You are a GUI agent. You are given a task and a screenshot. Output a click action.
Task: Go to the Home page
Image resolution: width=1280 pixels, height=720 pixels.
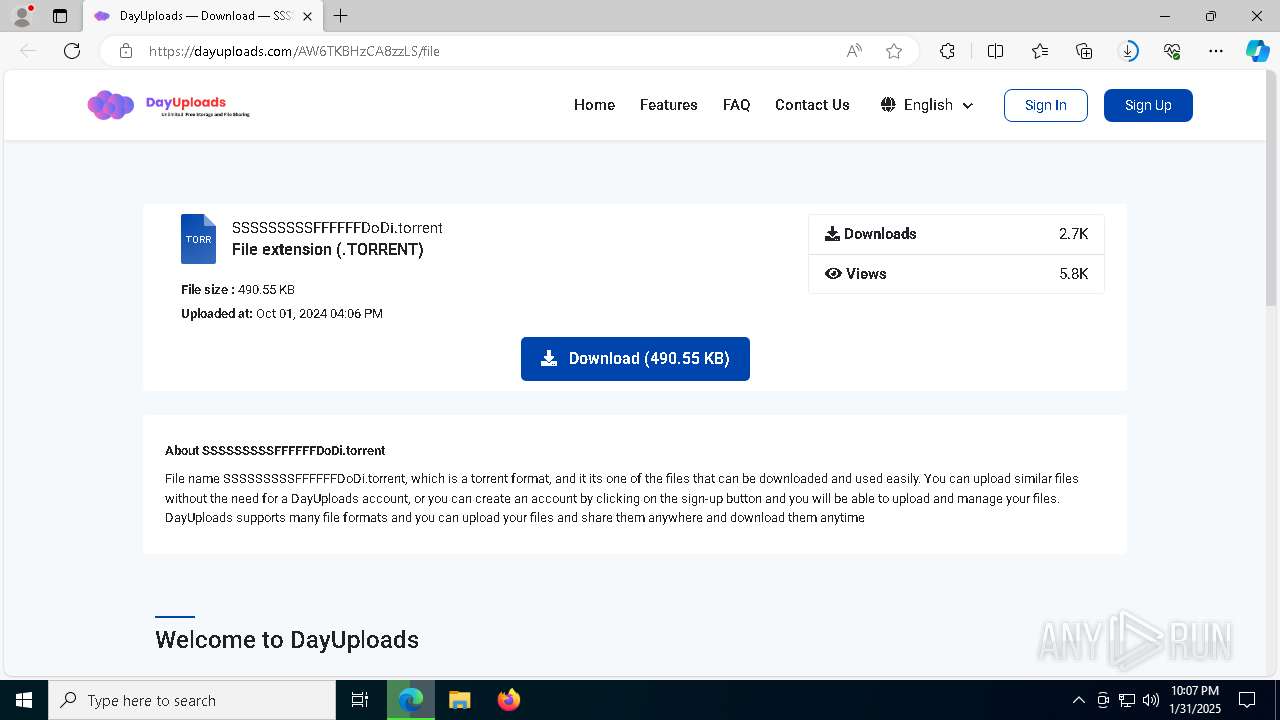point(594,105)
